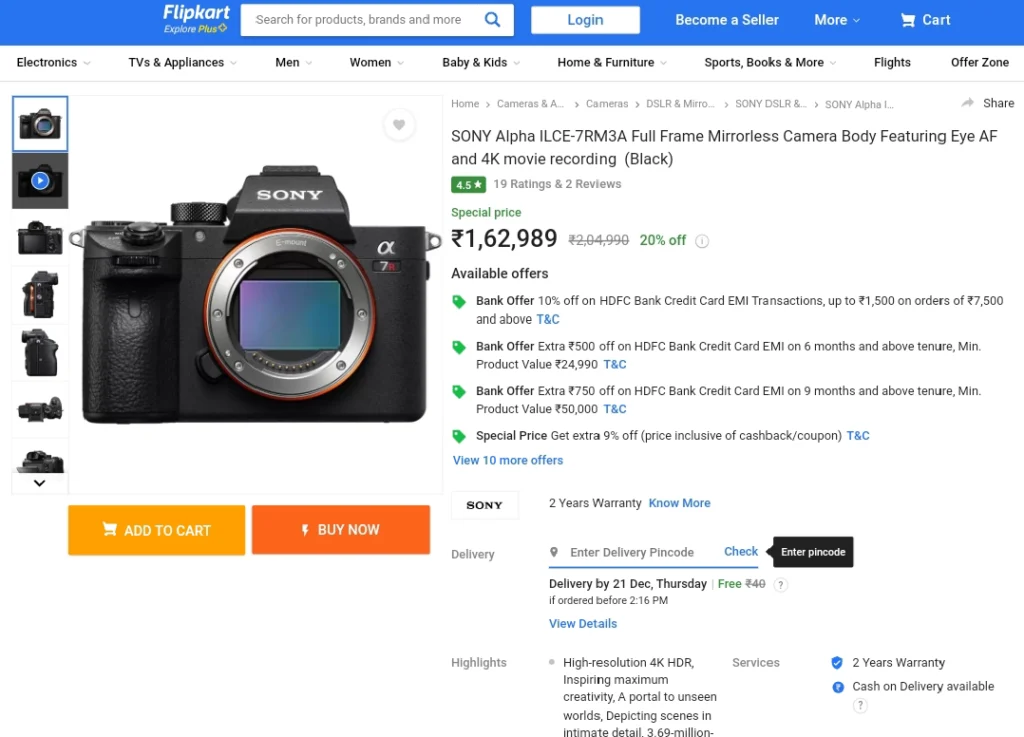Expand the Home & Furniture menu

point(612,63)
